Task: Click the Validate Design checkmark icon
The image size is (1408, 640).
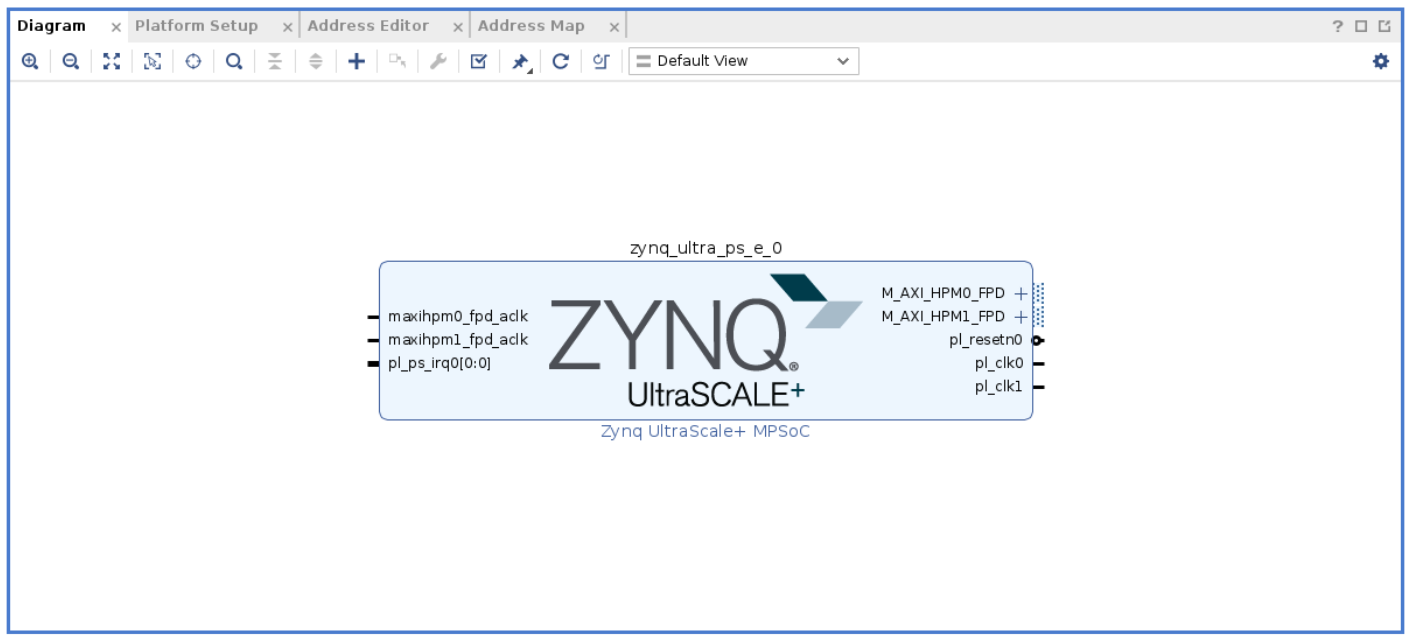Action: pyautogui.click(x=478, y=61)
